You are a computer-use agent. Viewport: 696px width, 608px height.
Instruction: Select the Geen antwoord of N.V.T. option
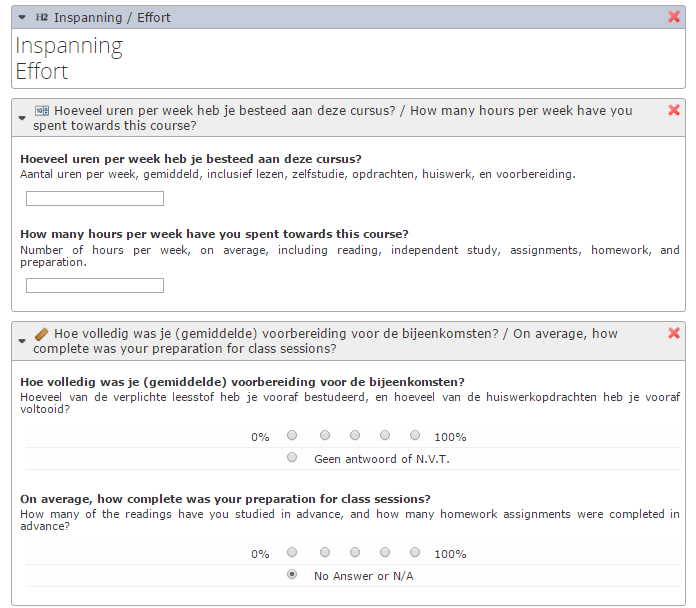(292, 457)
